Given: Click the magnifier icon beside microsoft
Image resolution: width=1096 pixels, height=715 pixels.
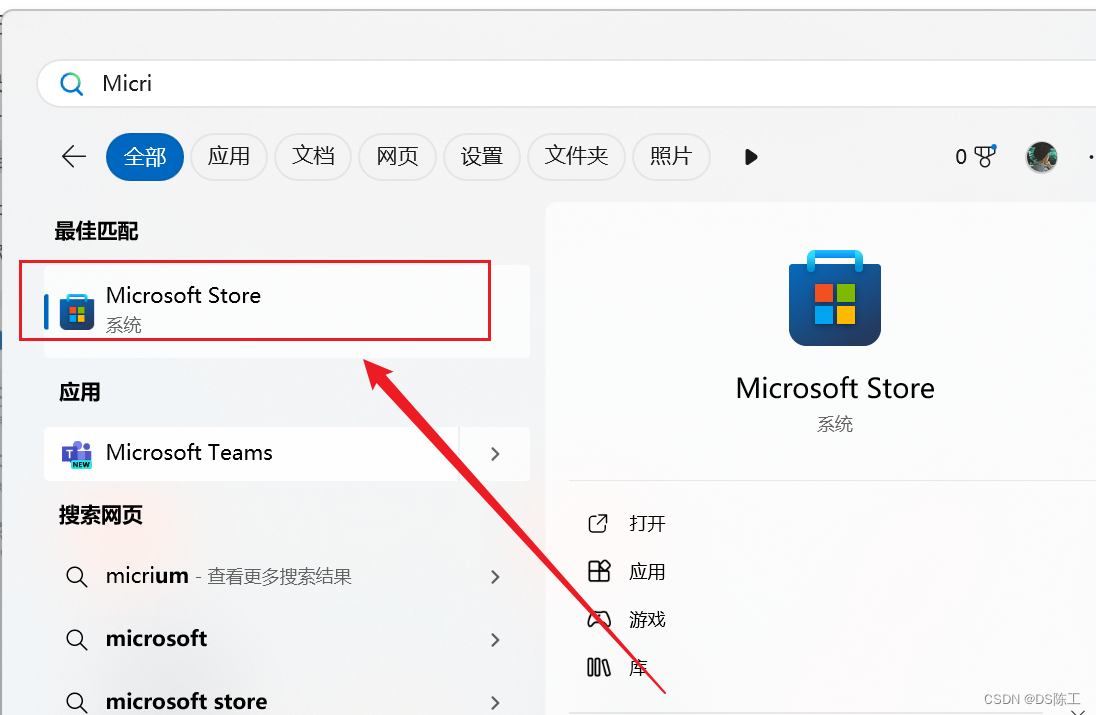Looking at the screenshot, I should tap(76, 640).
